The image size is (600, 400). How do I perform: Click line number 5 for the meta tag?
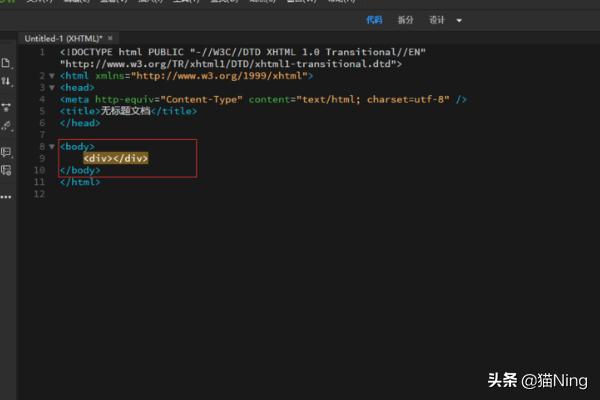[x=40, y=100]
